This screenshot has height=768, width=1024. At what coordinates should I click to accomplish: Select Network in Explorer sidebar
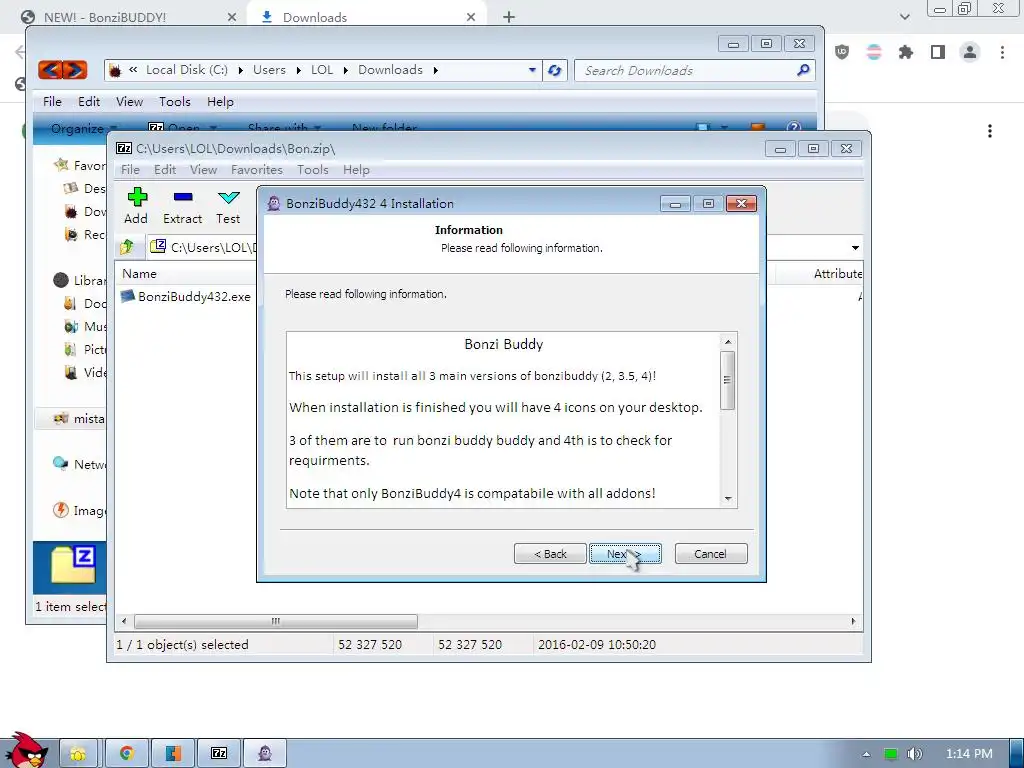pyautogui.click(x=80, y=464)
